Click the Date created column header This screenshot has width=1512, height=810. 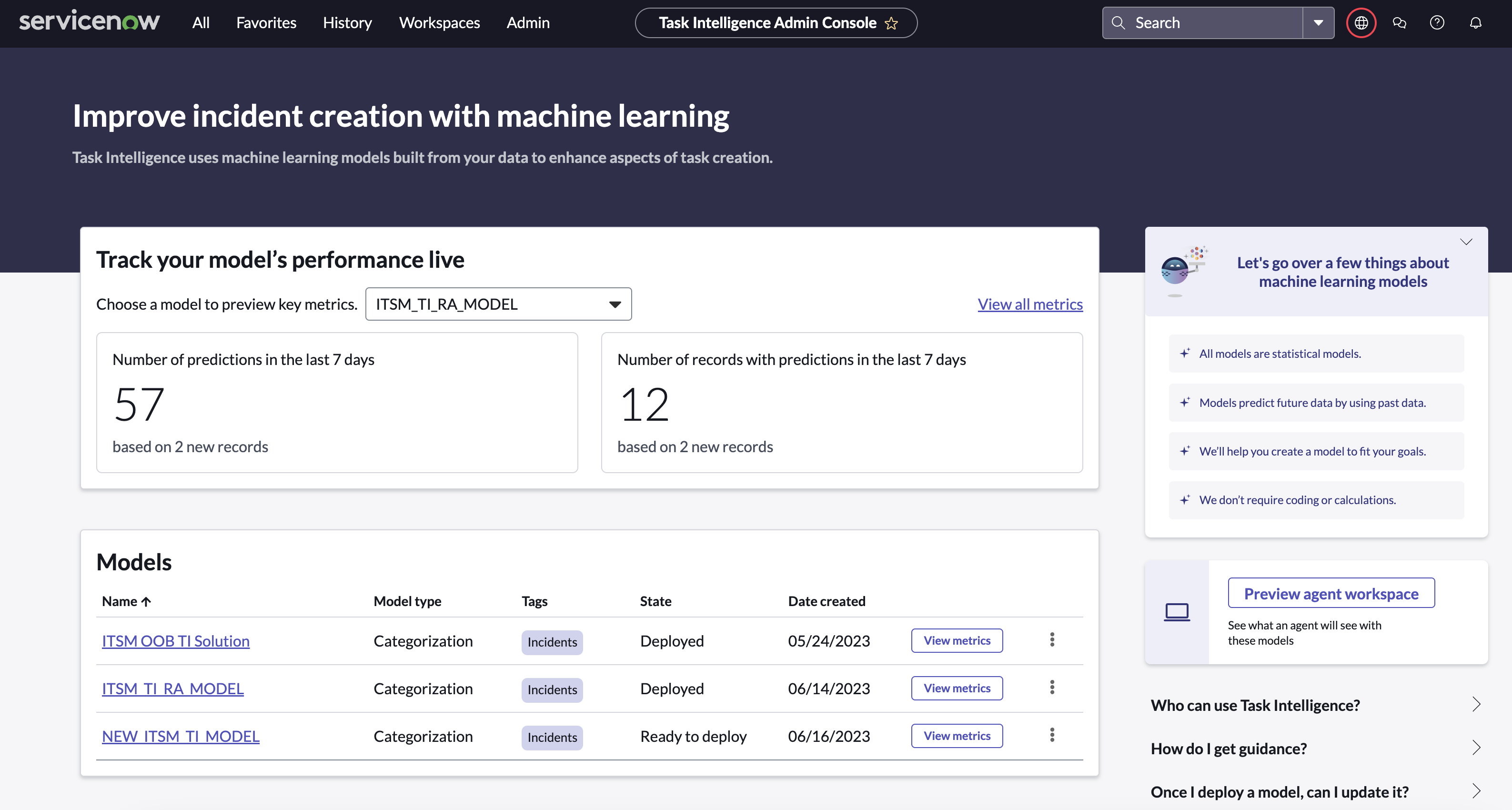tap(827, 601)
